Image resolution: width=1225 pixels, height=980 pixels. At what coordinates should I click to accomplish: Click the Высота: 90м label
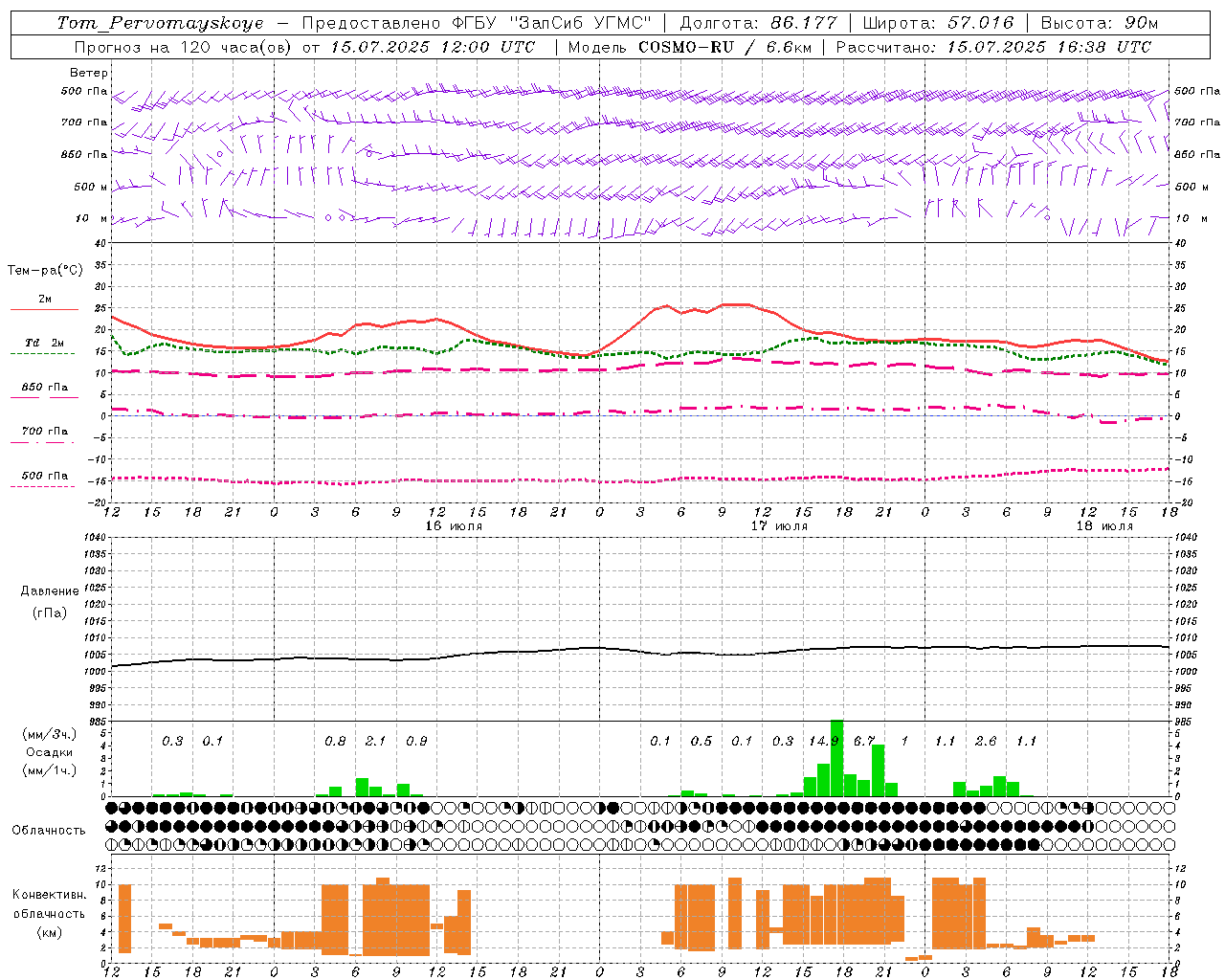pos(1099,23)
